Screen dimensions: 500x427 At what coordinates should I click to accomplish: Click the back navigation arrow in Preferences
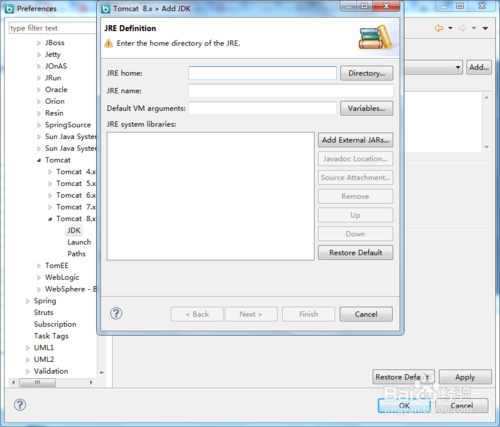coord(439,28)
